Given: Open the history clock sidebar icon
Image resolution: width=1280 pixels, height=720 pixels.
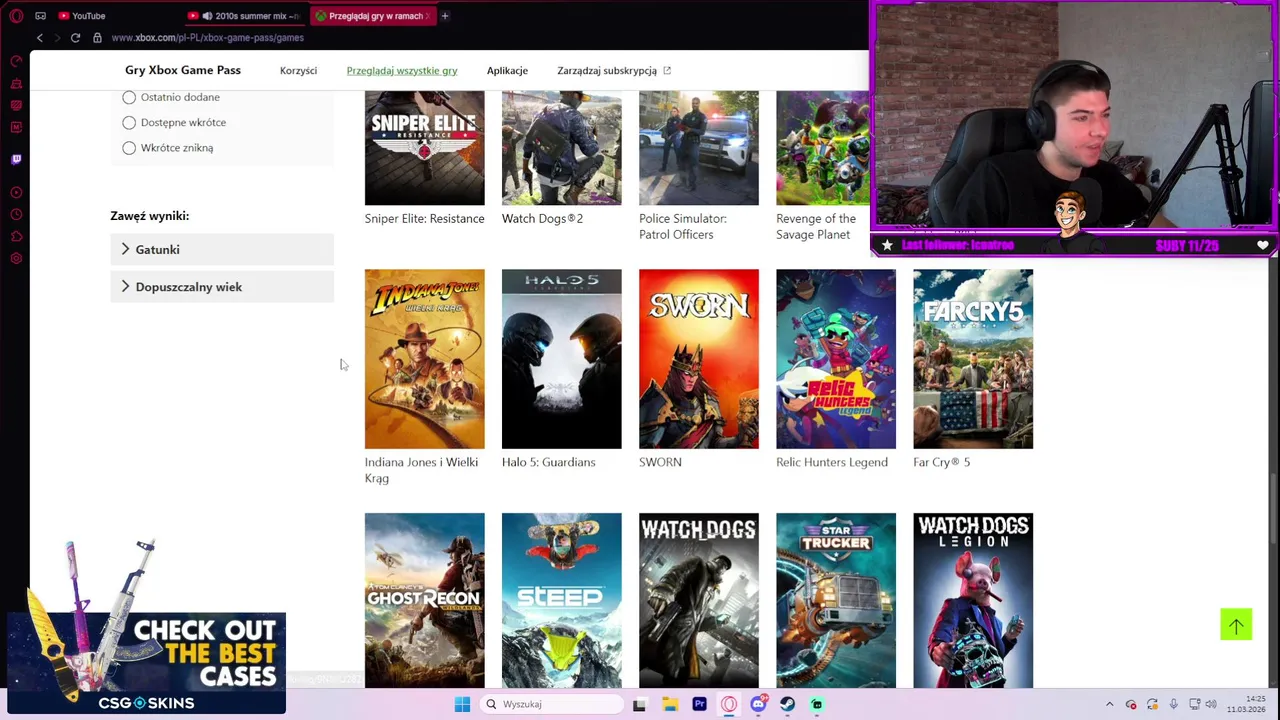Looking at the screenshot, I should coord(16,215).
